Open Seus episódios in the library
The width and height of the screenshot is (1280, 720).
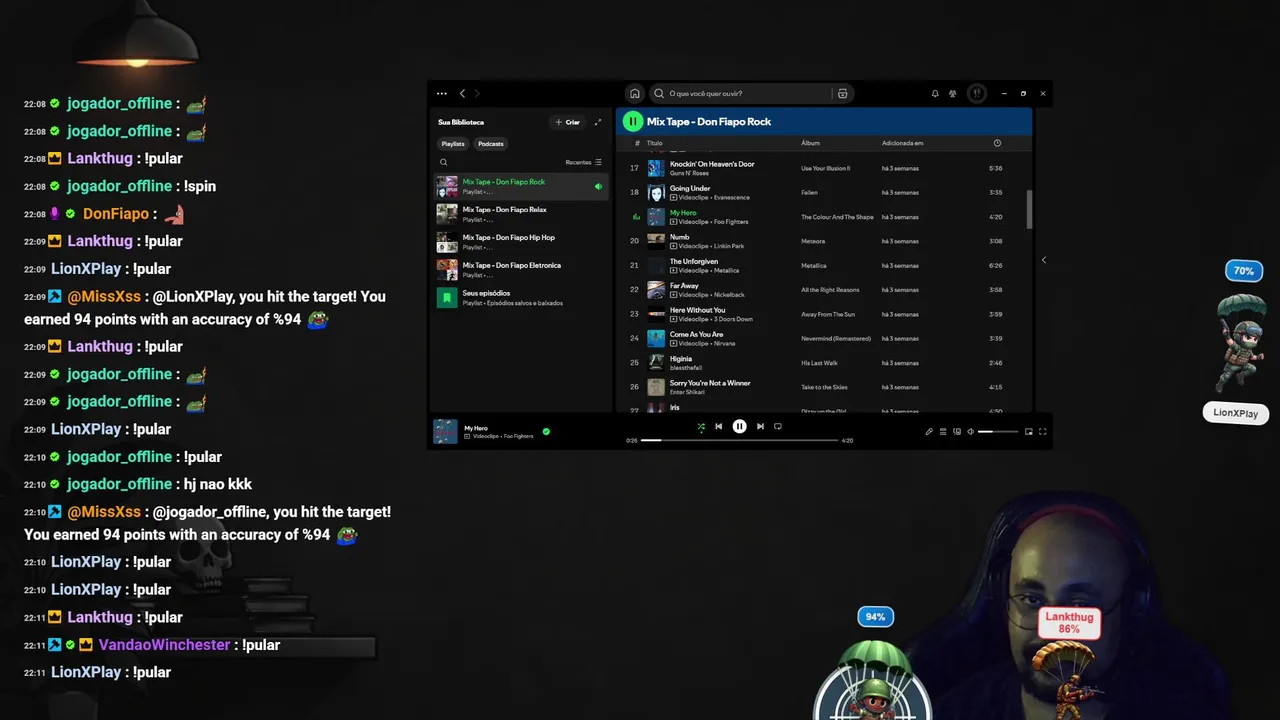point(521,298)
